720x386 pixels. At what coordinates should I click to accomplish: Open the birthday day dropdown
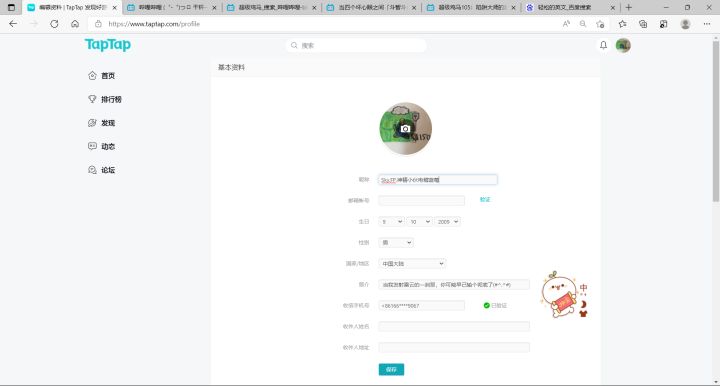391,222
